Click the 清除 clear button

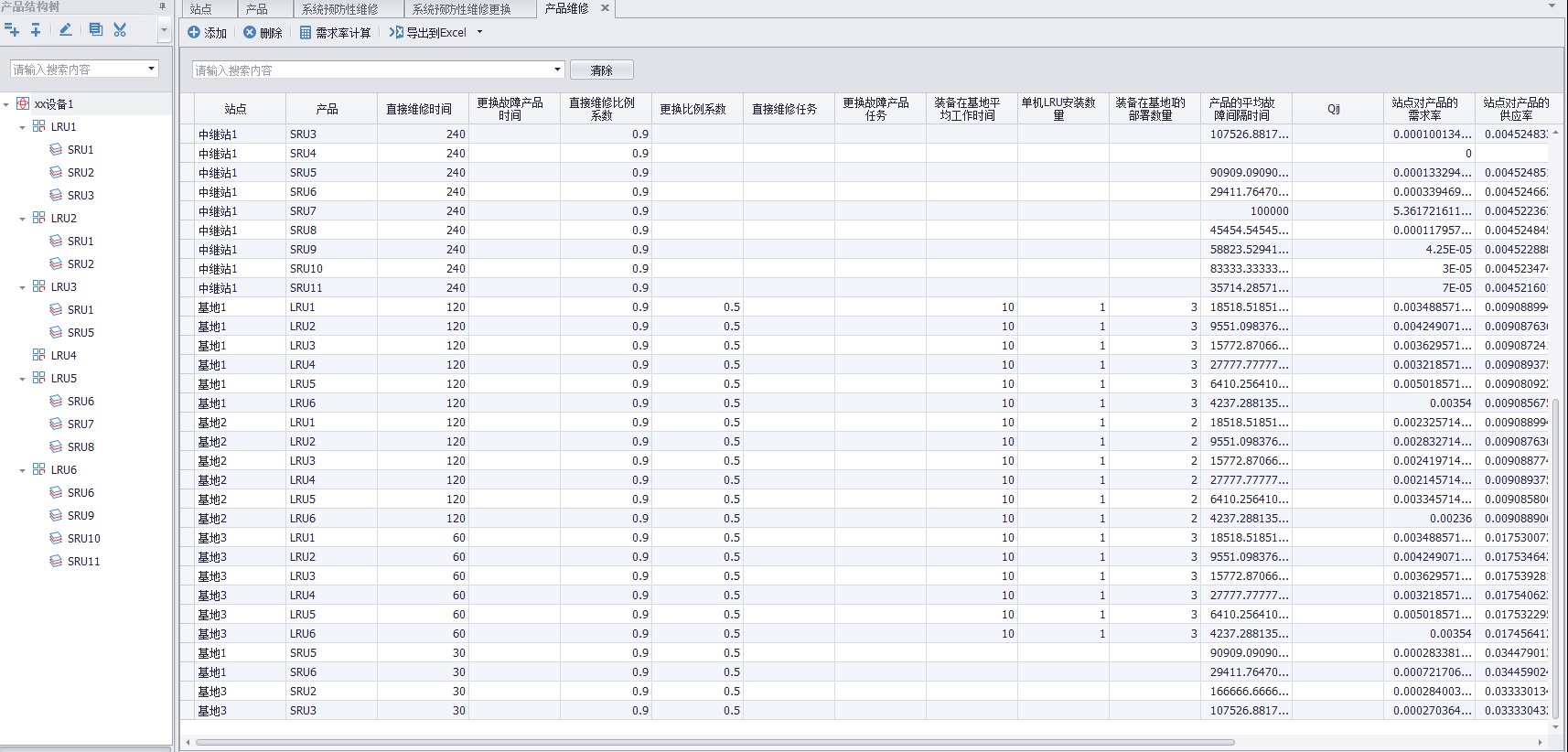tap(601, 70)
